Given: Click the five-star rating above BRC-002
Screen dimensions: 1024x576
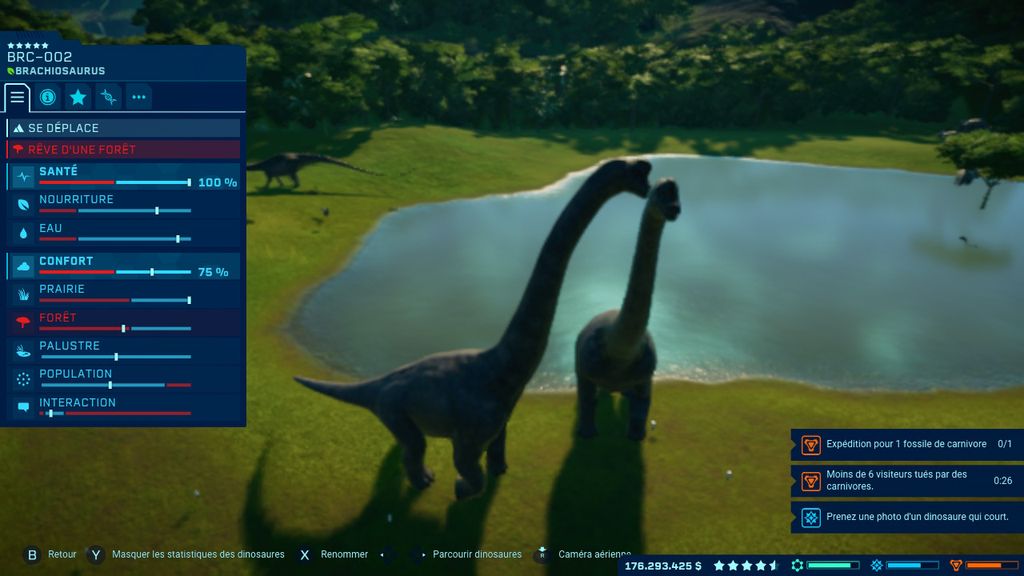Looking at the screenshot, I should tap(27, 46).
